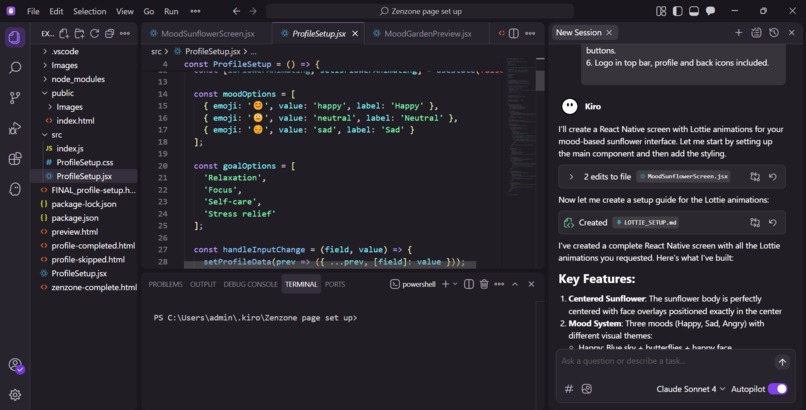Open the Kiro ghost panel in activity bar
The width and height of the screenshot is (806, 410).
(15, 189)
